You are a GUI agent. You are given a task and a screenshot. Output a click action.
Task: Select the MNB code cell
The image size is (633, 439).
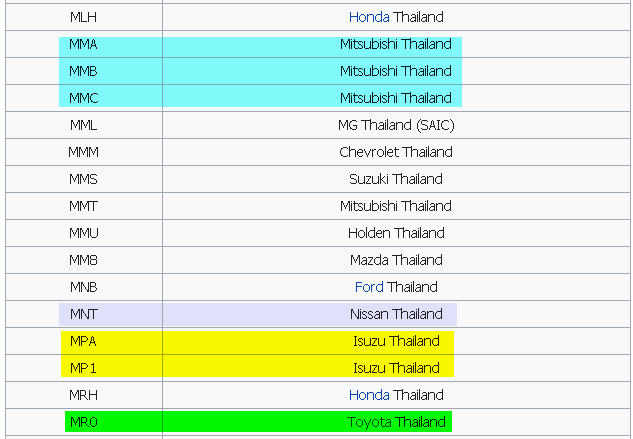click(84, 287)
